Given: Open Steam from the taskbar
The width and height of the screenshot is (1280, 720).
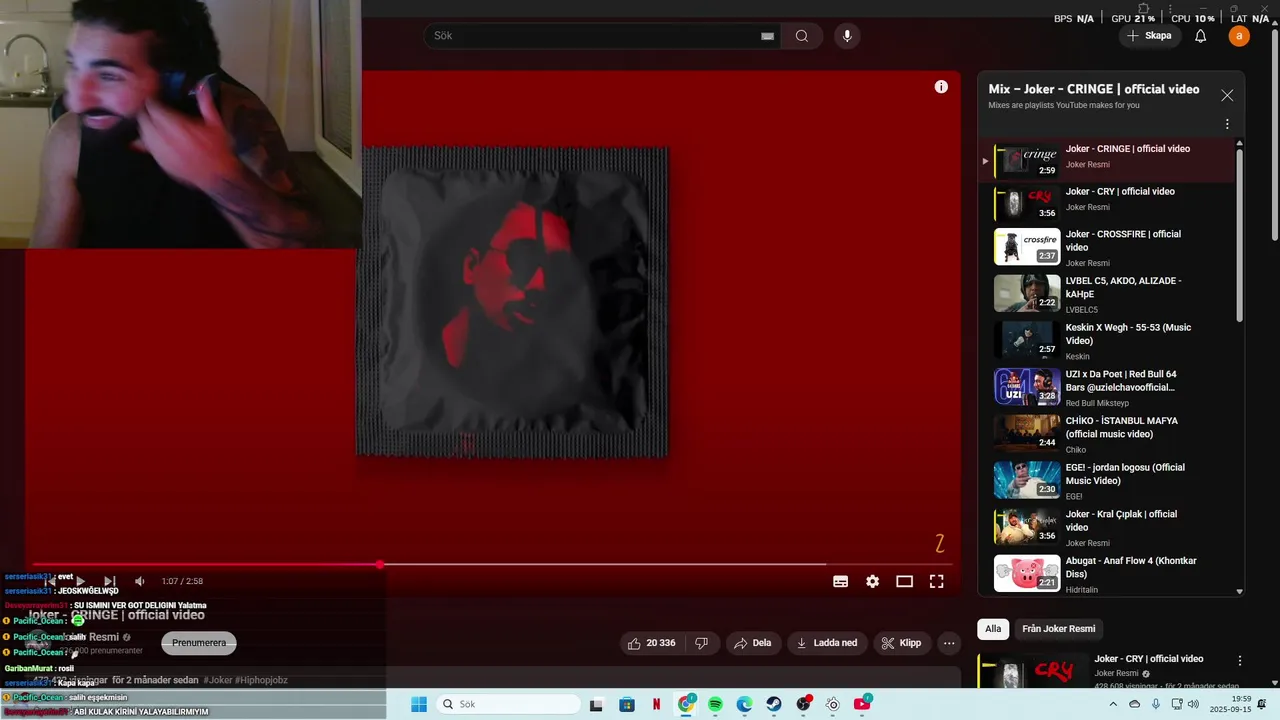Looking at the screenshot, I should [774, 704].
